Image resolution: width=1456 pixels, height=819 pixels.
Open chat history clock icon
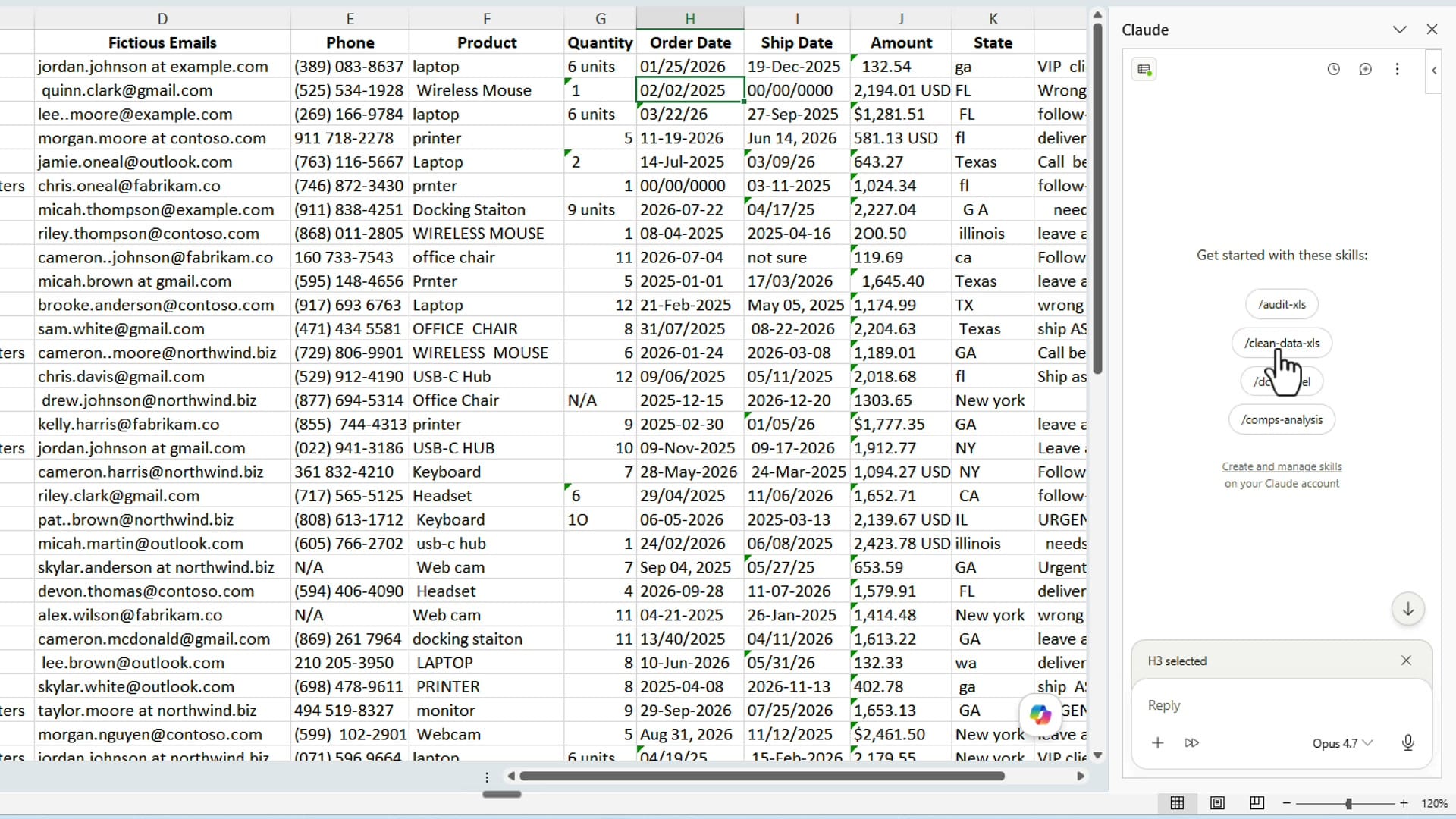point(1333,69)
